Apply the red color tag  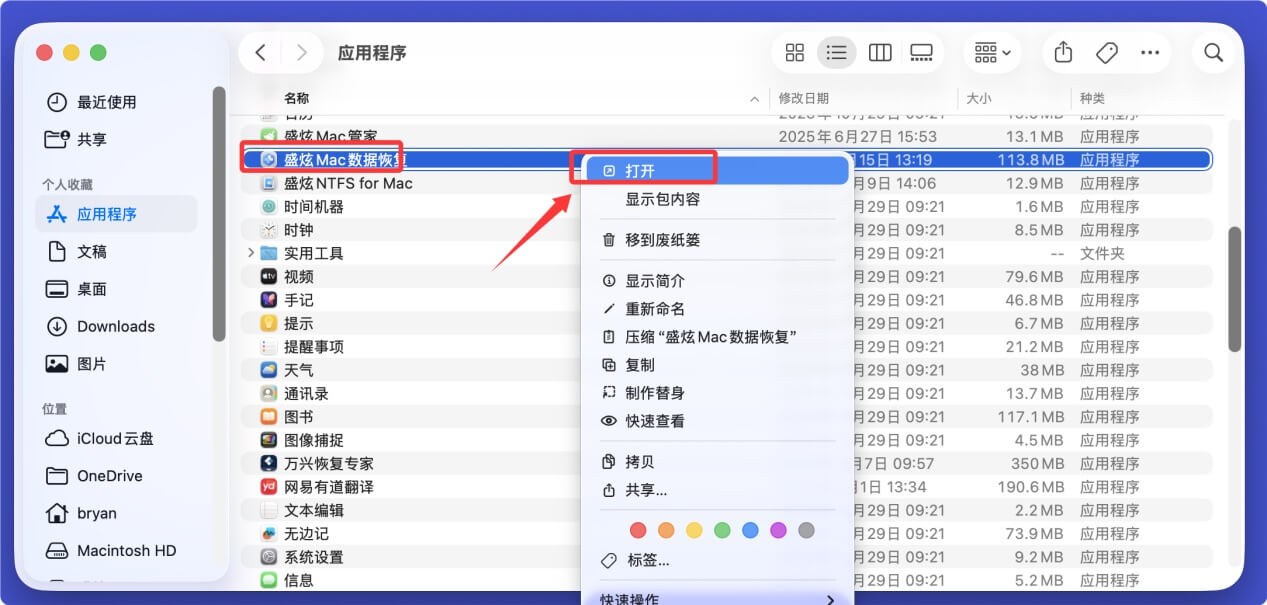coord(638,529)
